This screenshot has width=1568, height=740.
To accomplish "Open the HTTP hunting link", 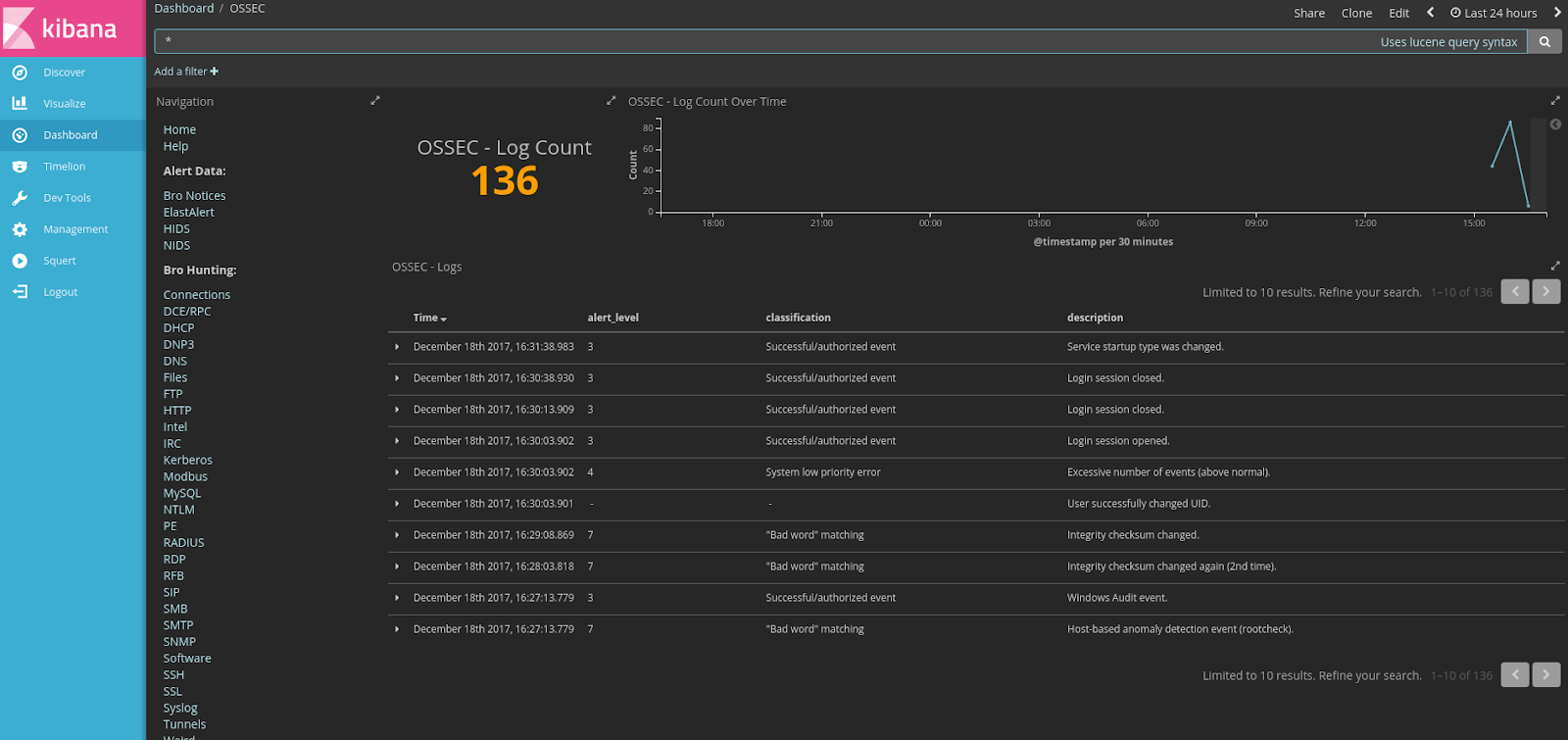I will pos(177,410).
